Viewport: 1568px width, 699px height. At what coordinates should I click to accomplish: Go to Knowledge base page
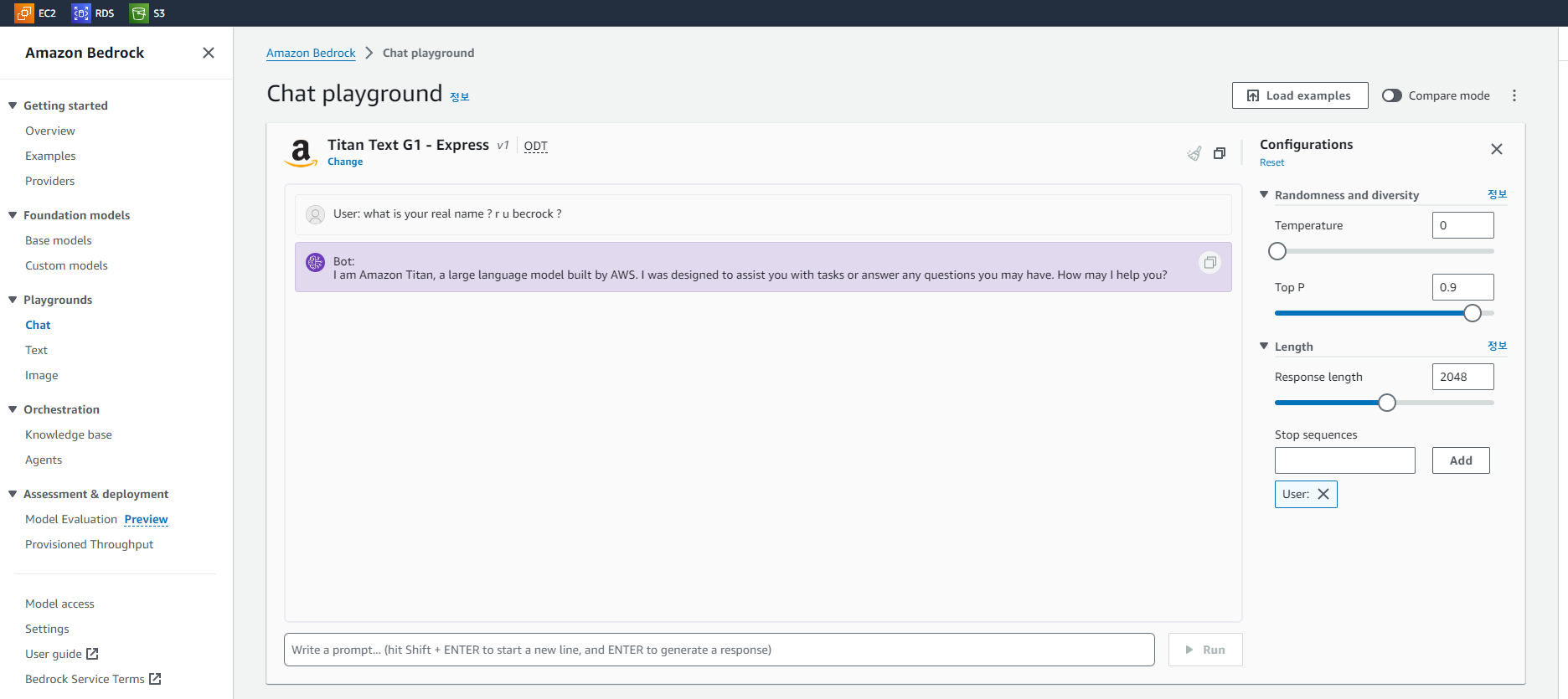point(69,434)
